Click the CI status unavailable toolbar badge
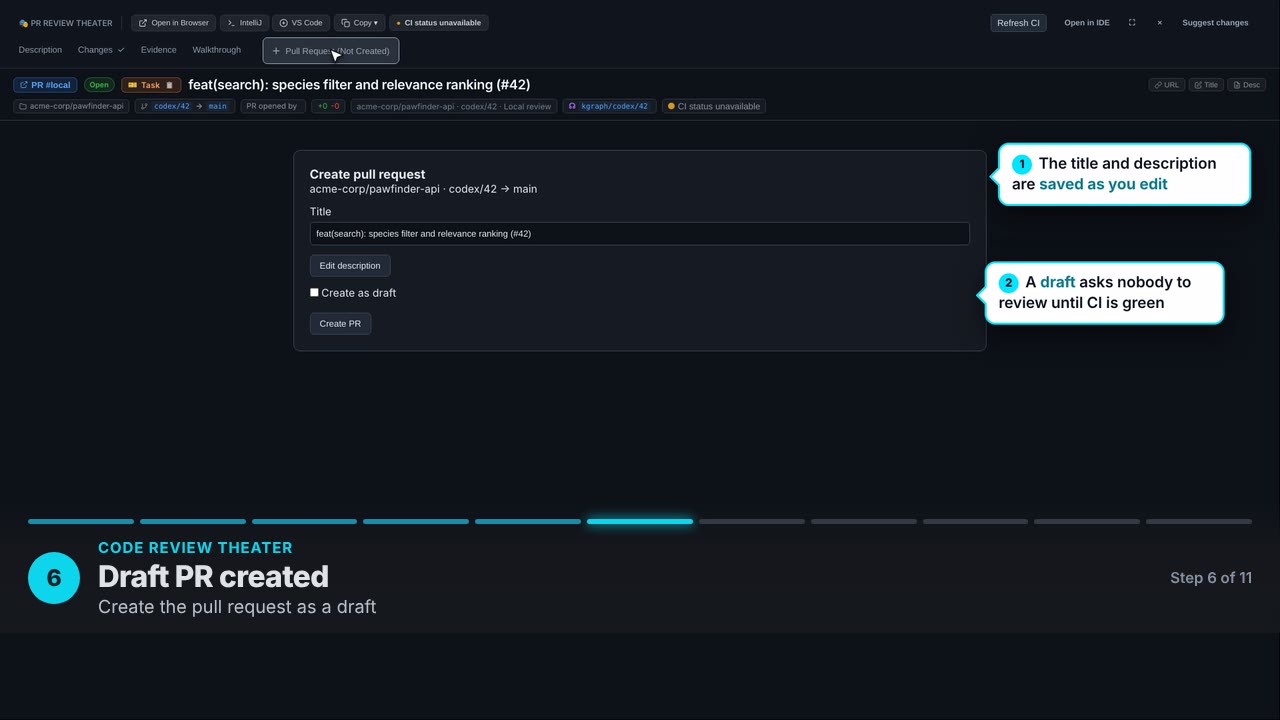The width and height of the screenshot is (1280, 720). 439,23
